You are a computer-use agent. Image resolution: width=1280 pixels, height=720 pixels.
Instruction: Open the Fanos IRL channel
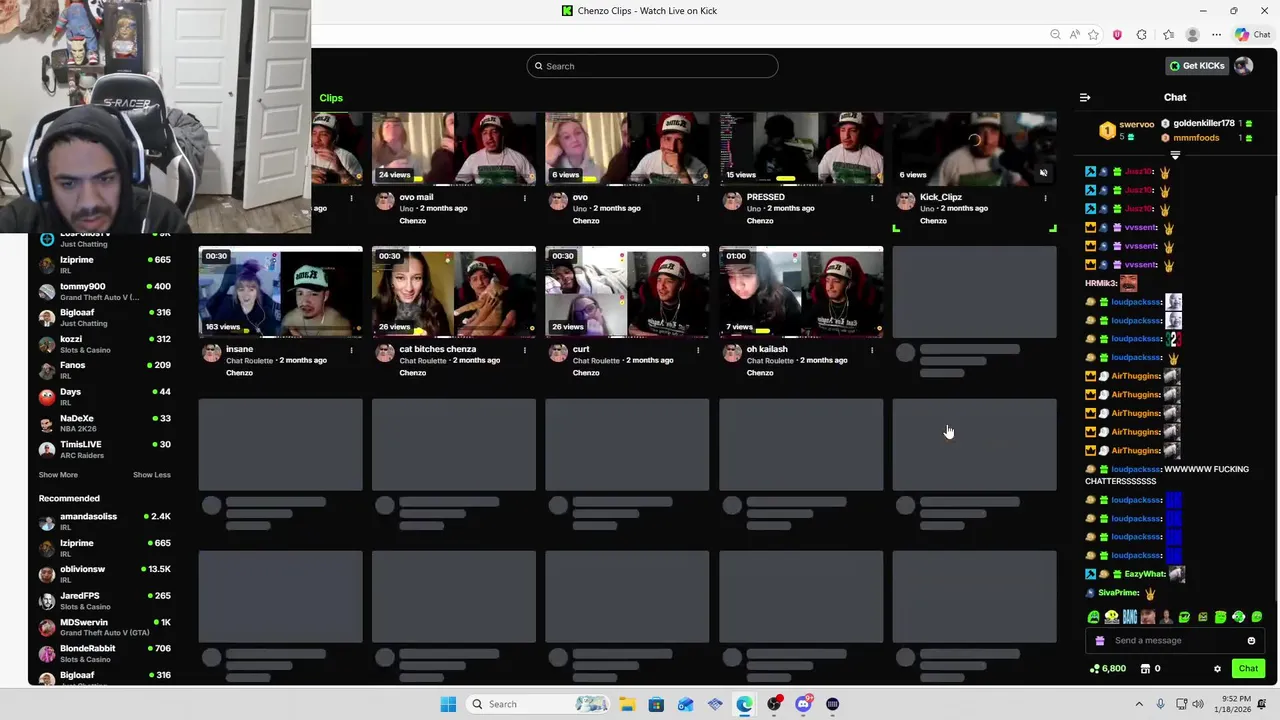click(104, 370)
